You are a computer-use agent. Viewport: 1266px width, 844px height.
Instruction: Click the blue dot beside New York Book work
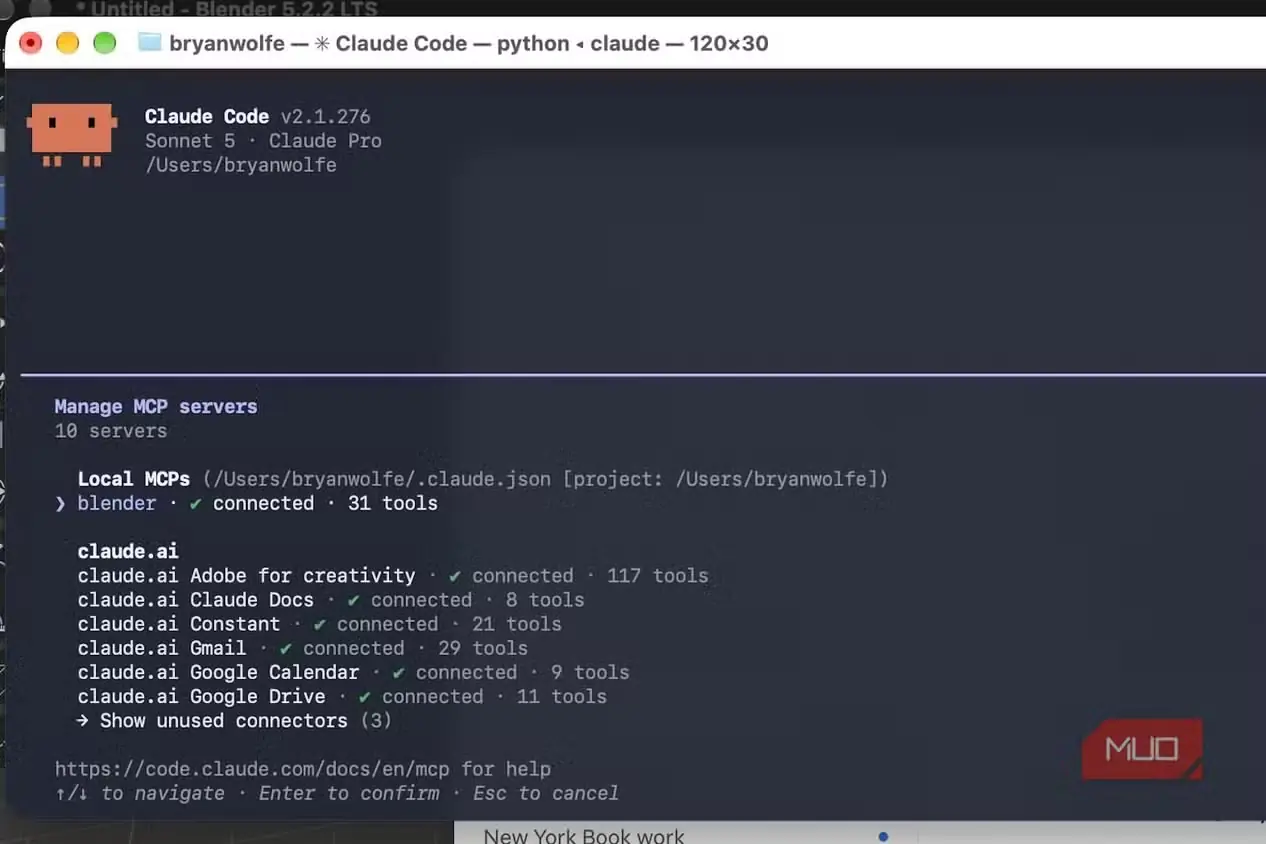883,835
